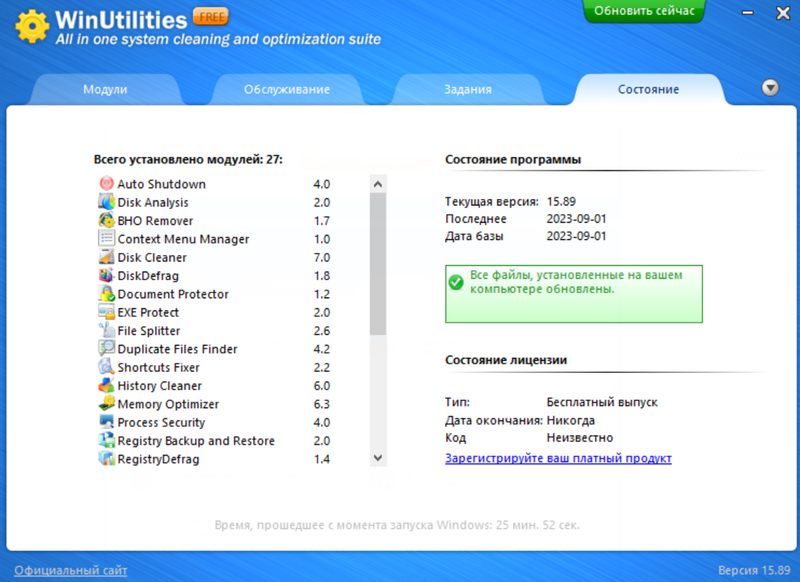Image resolution: width=800 pixels, height=582 pixels.
Task: Click the Registry Backup and Restore icon
Action: tap(106, 441)
